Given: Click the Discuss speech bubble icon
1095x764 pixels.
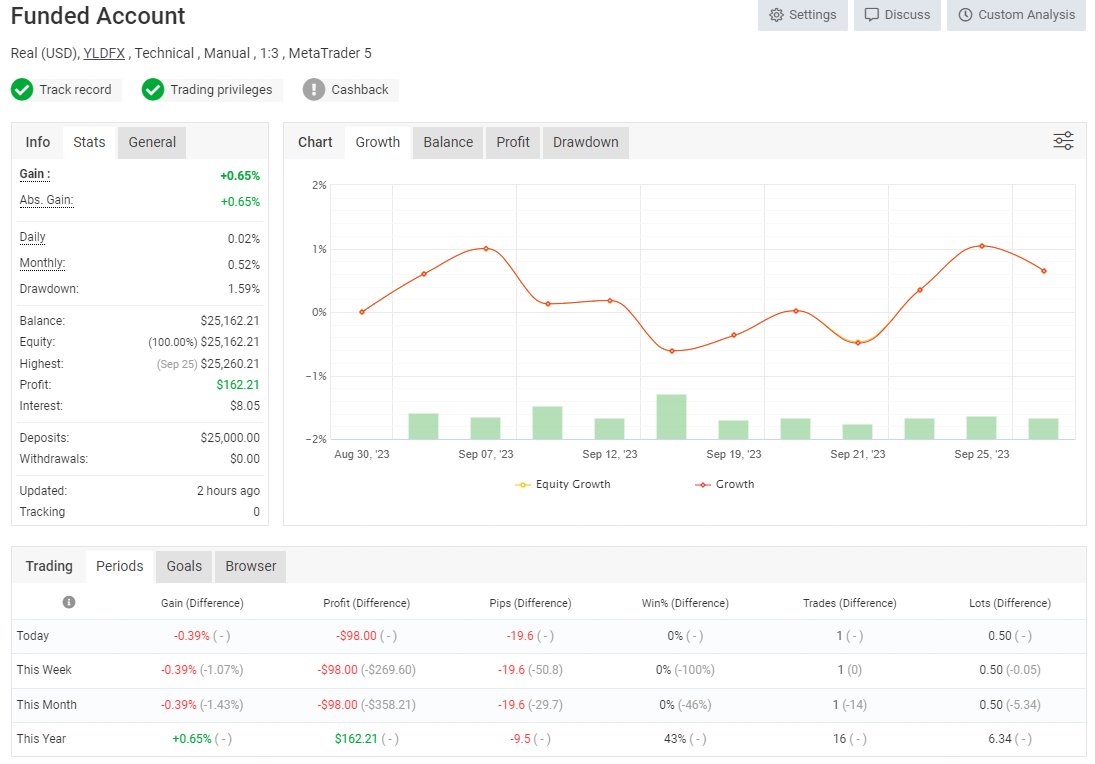Looking at the screenshot, I should coord(872,15).
